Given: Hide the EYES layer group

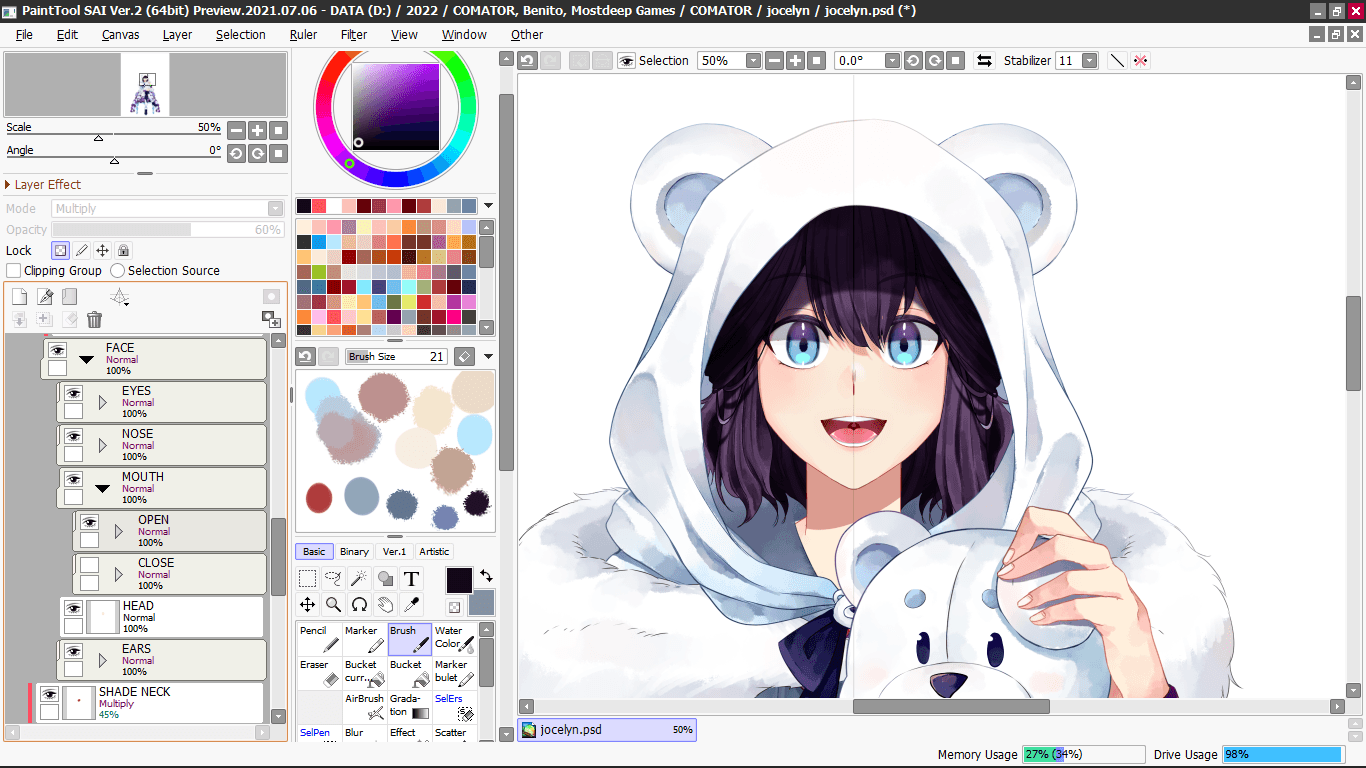Looking at the screenshot, I should pos(73,393).
